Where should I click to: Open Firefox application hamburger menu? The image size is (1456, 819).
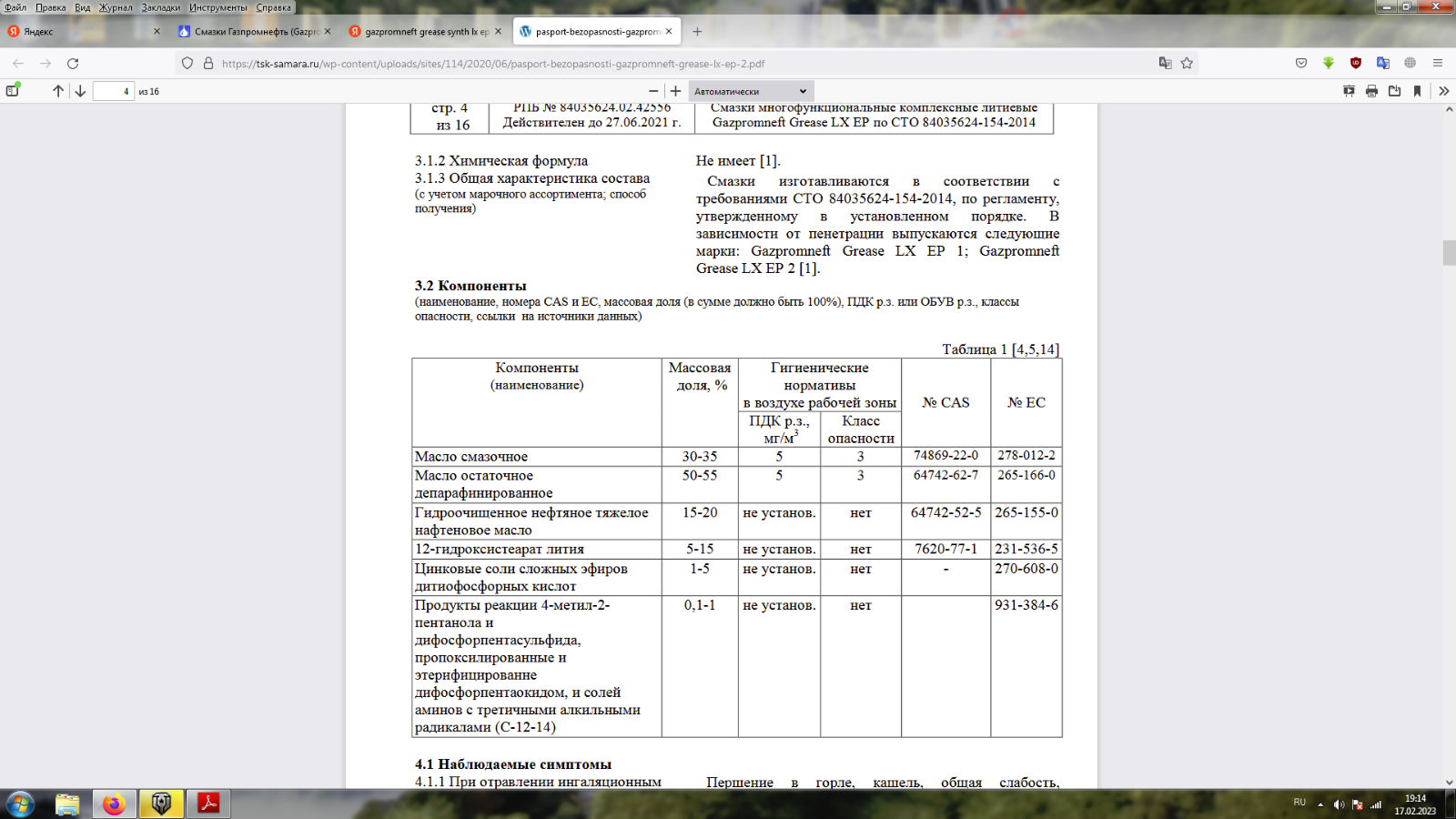coord(1438,64)
